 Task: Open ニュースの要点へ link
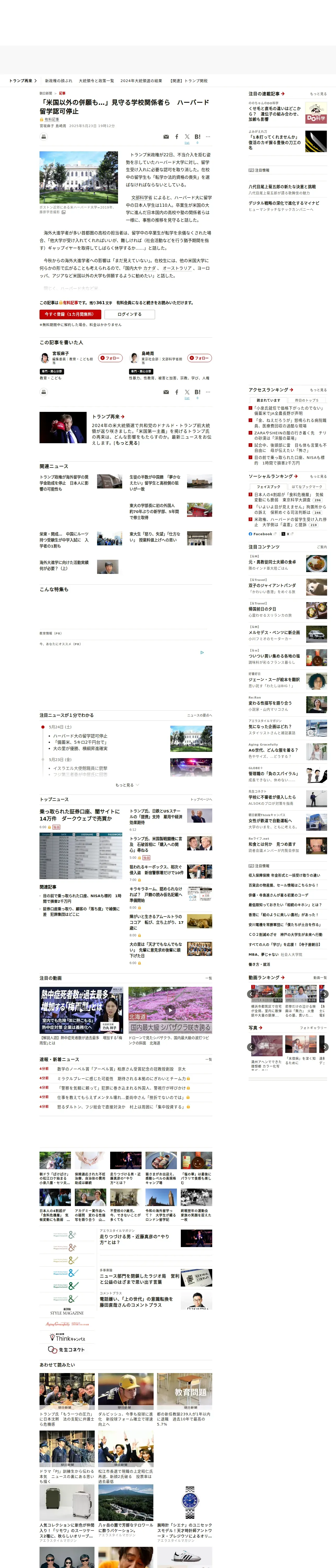coord(199,715)
